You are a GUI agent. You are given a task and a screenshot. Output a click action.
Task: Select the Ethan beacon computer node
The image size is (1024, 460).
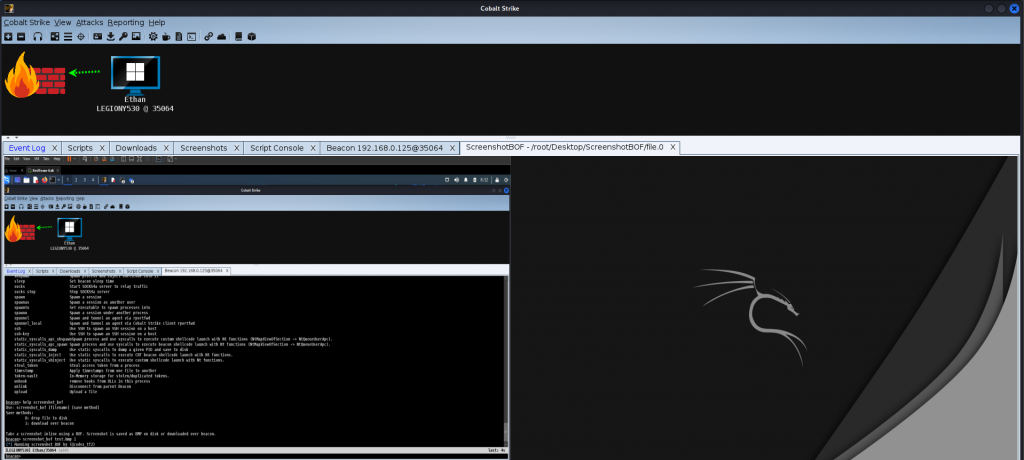click(x=135, y=77)
